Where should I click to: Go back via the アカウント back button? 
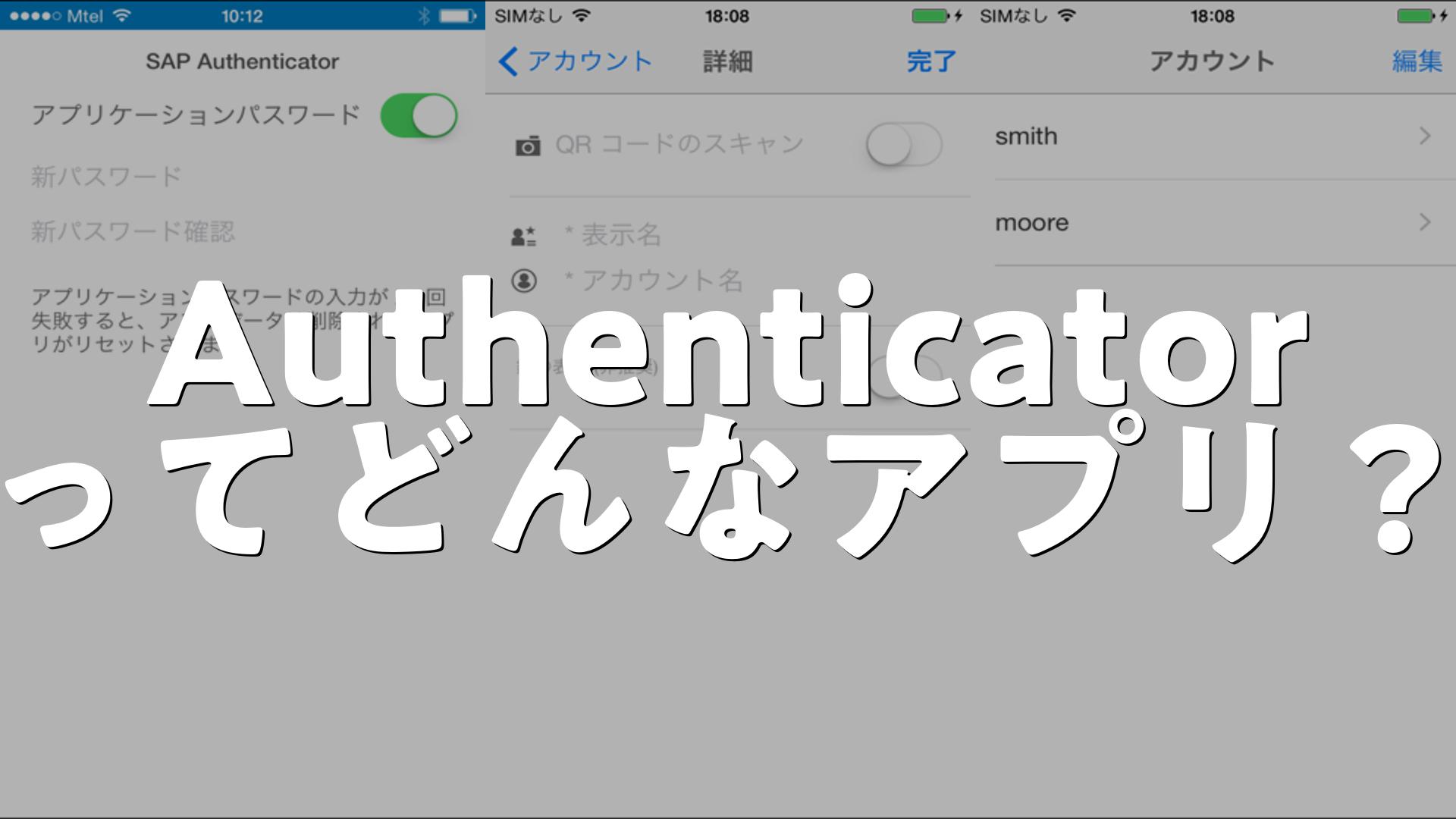pyautogui.click(x=576, y=61)
